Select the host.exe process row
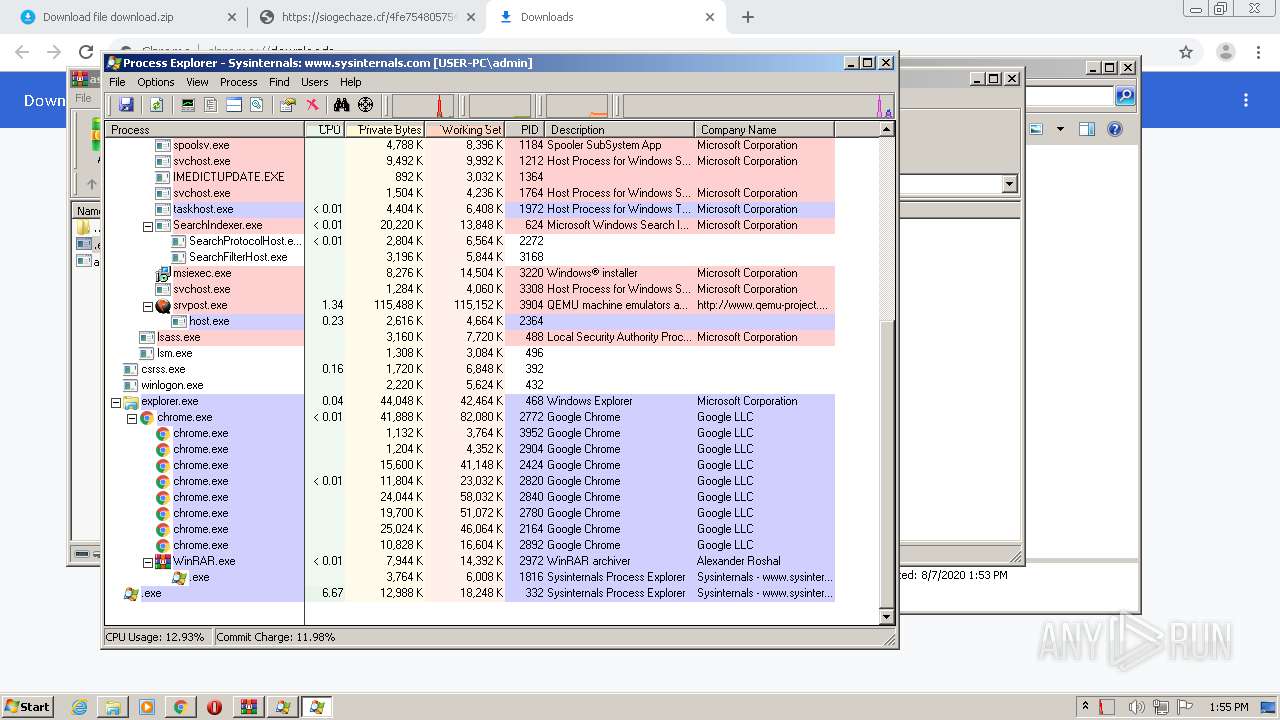 point(470,321)
